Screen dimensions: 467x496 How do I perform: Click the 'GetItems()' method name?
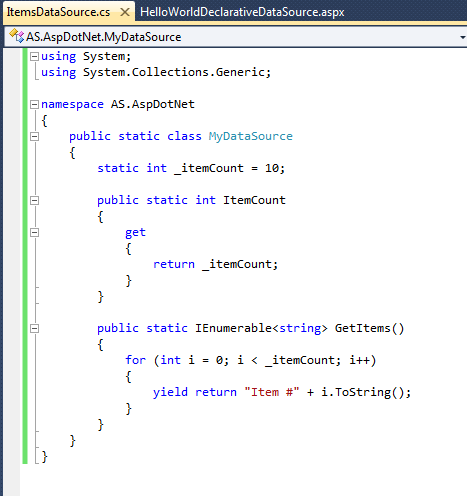point(370,328)
